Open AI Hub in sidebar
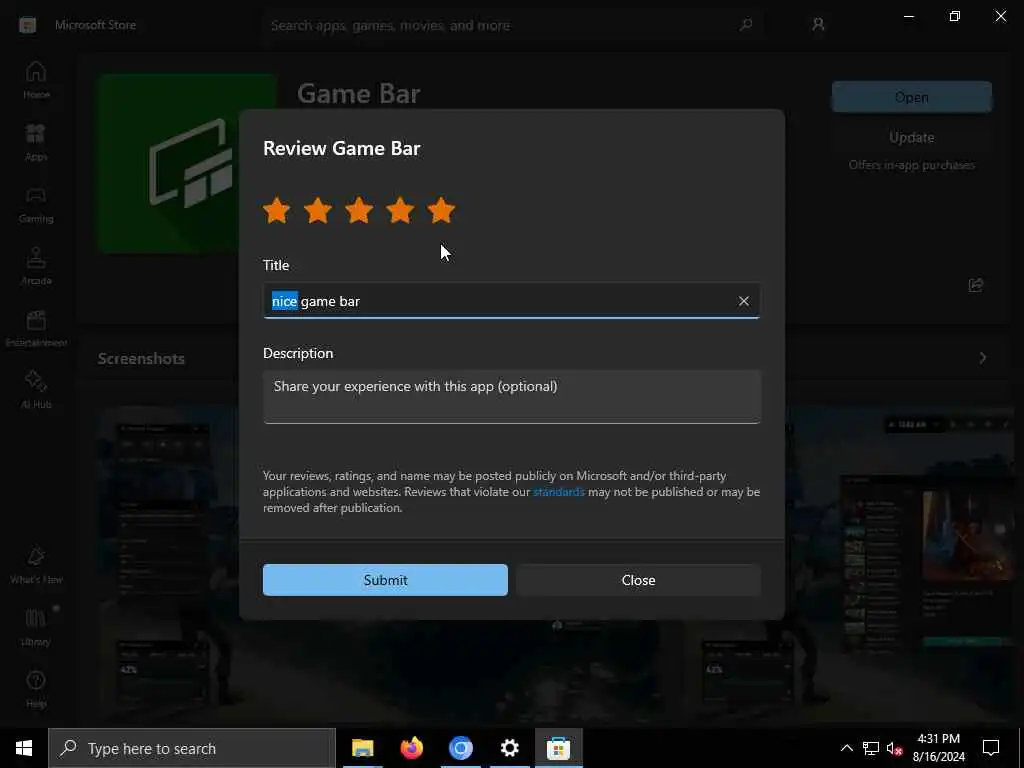Image resolution: width=1024 pixels, height=768 pixels. coord(36,391)
